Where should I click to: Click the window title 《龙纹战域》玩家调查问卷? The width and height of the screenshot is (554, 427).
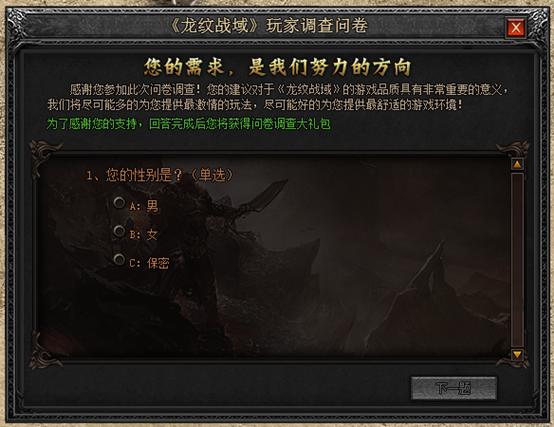tap(269, 26)
